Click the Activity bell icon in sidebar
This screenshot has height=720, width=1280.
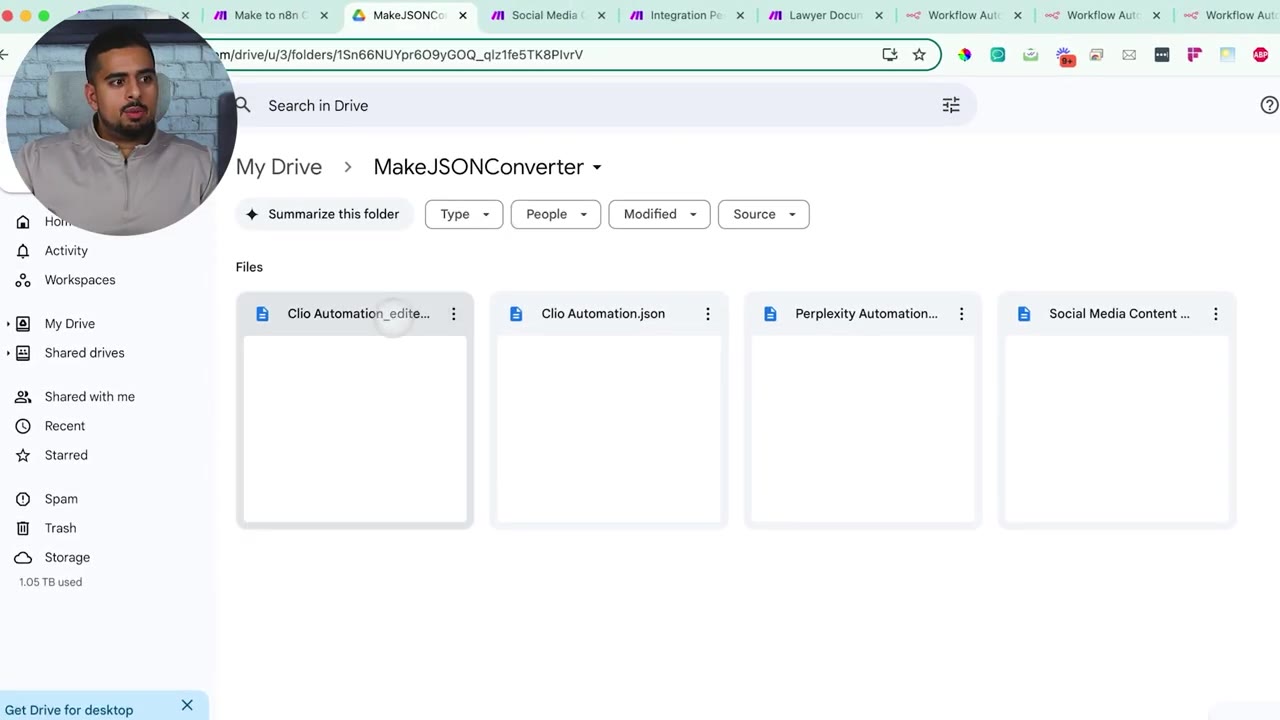coord(23,251)
